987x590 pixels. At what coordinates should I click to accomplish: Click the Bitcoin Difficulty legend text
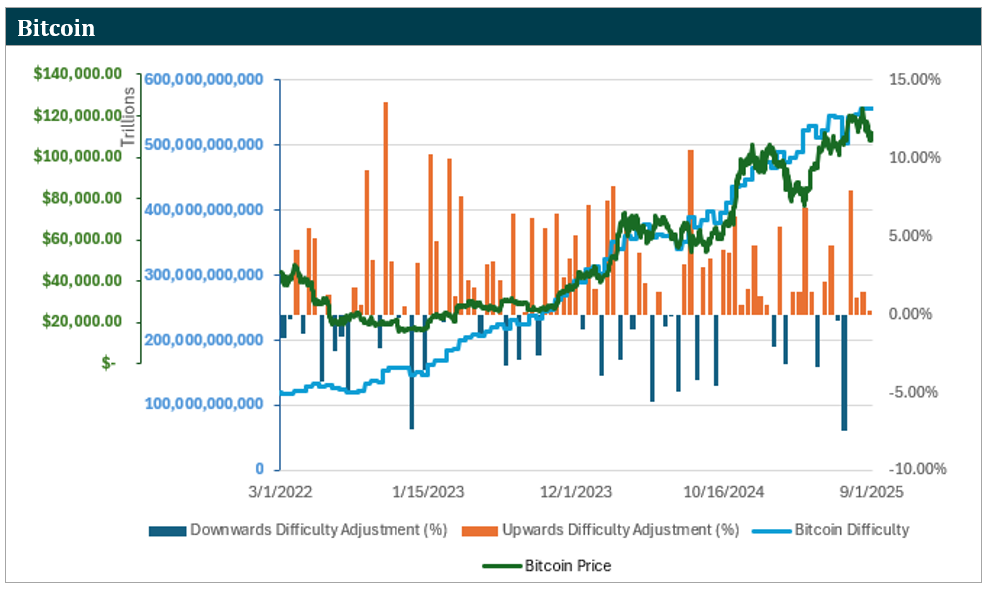pyautogui.click(x=852, y=530)
